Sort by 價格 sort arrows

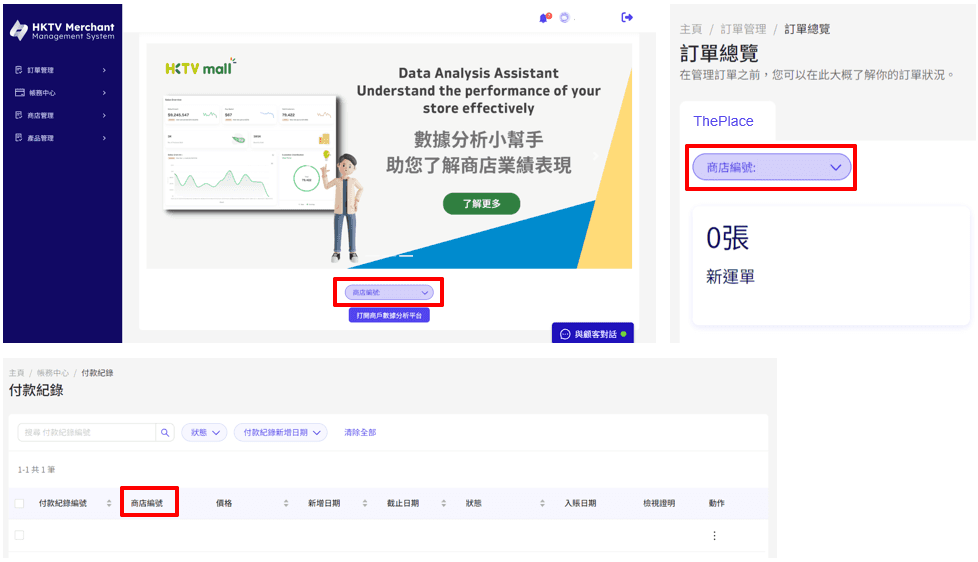pyautogui.click(x=286, y=503)
